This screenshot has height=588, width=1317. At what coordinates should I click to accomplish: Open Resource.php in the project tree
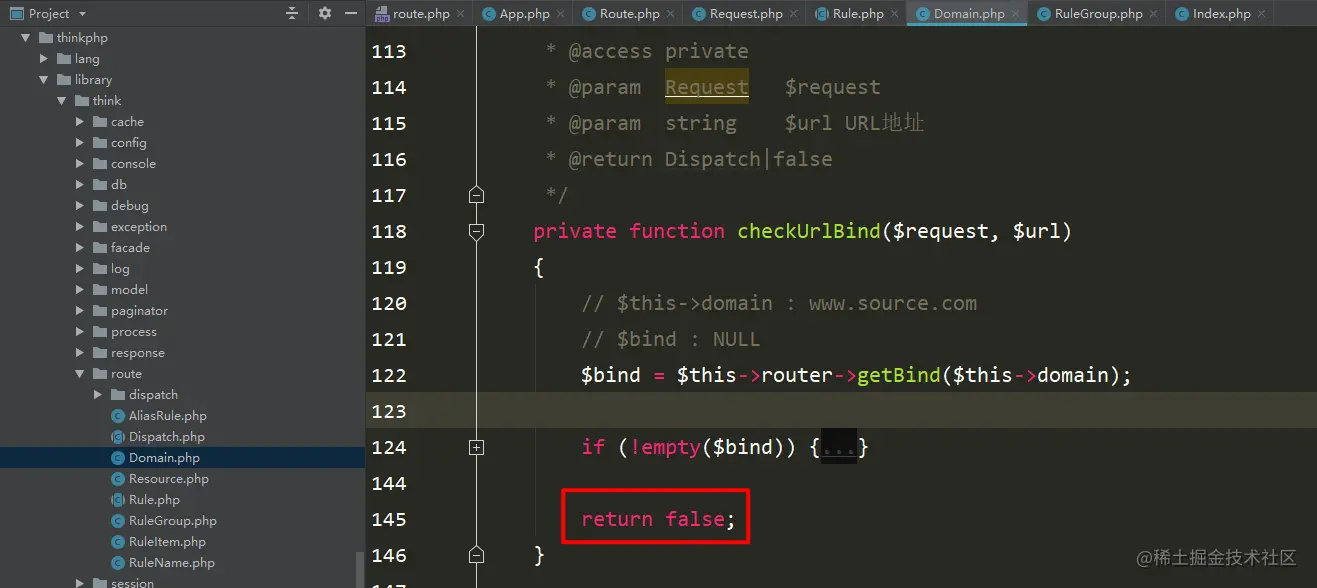click(x=168, y=479)
